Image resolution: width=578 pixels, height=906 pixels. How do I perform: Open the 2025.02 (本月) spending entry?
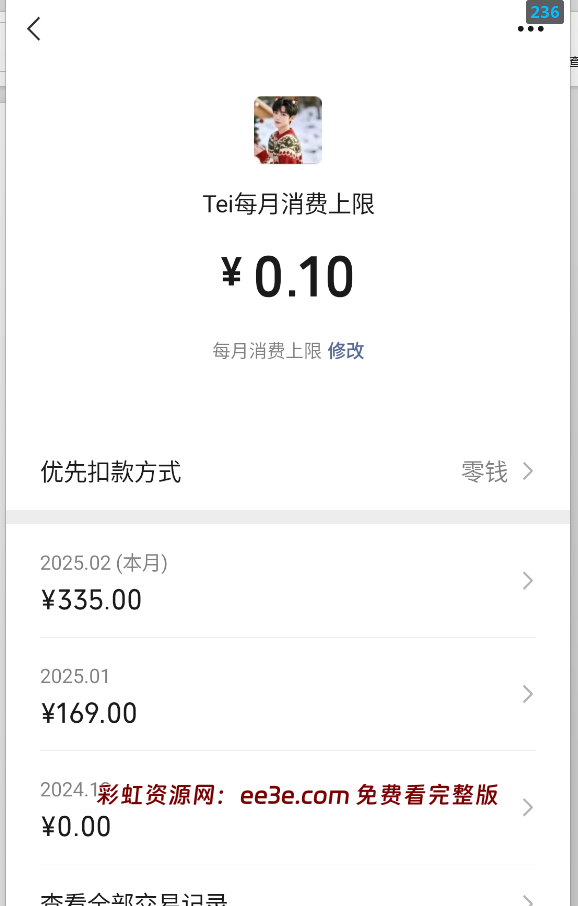[288, 581]
